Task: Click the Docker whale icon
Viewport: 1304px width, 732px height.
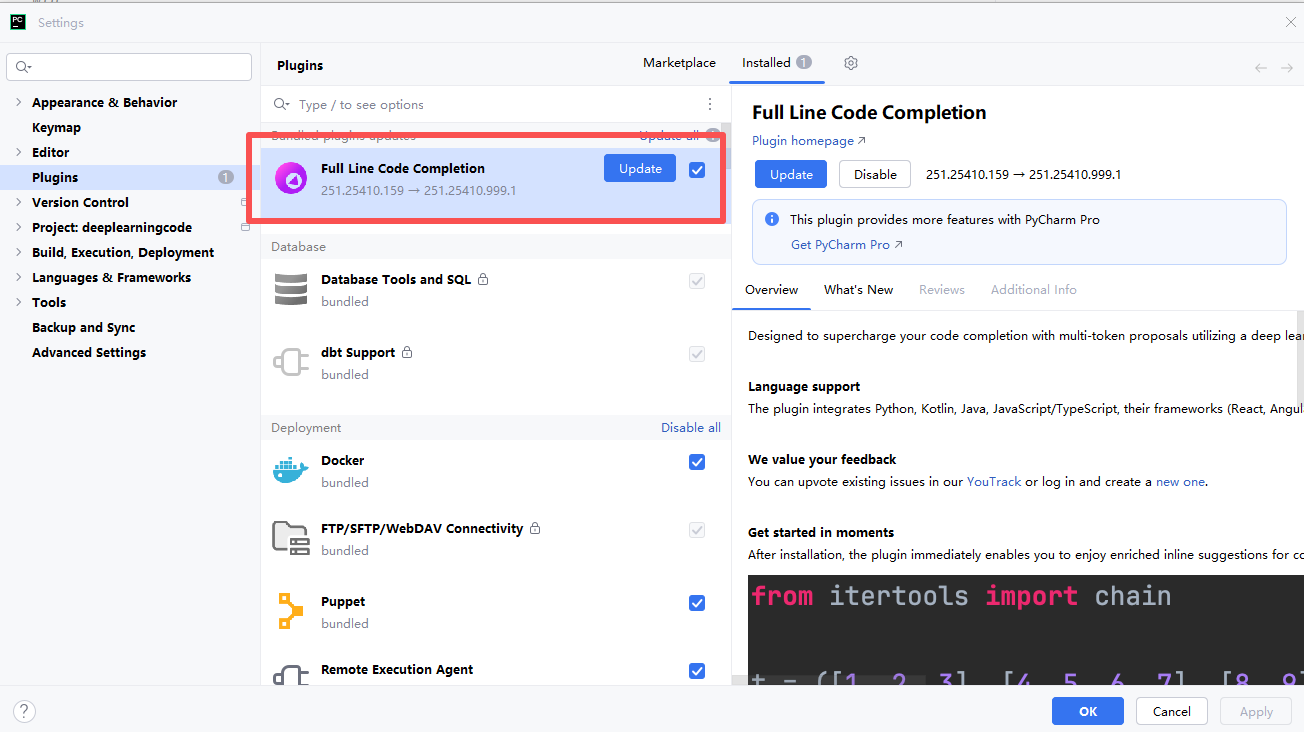Action: (x=291, y=470)
